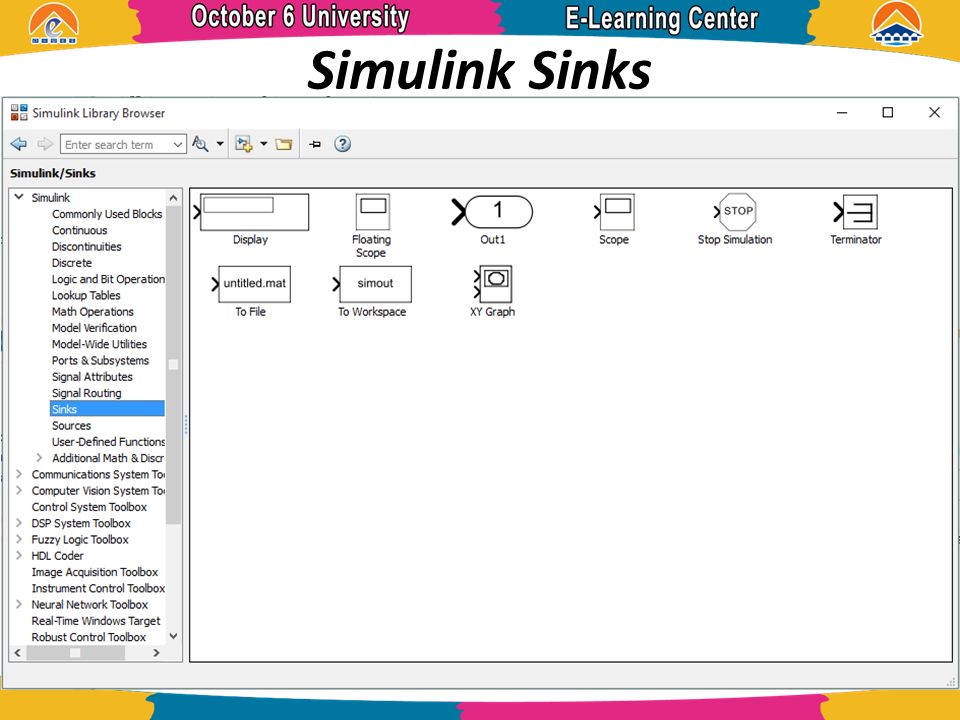Collapse the Simulink tree node
The height and width of the screenshot is (720, 960).
click(19, 197)
